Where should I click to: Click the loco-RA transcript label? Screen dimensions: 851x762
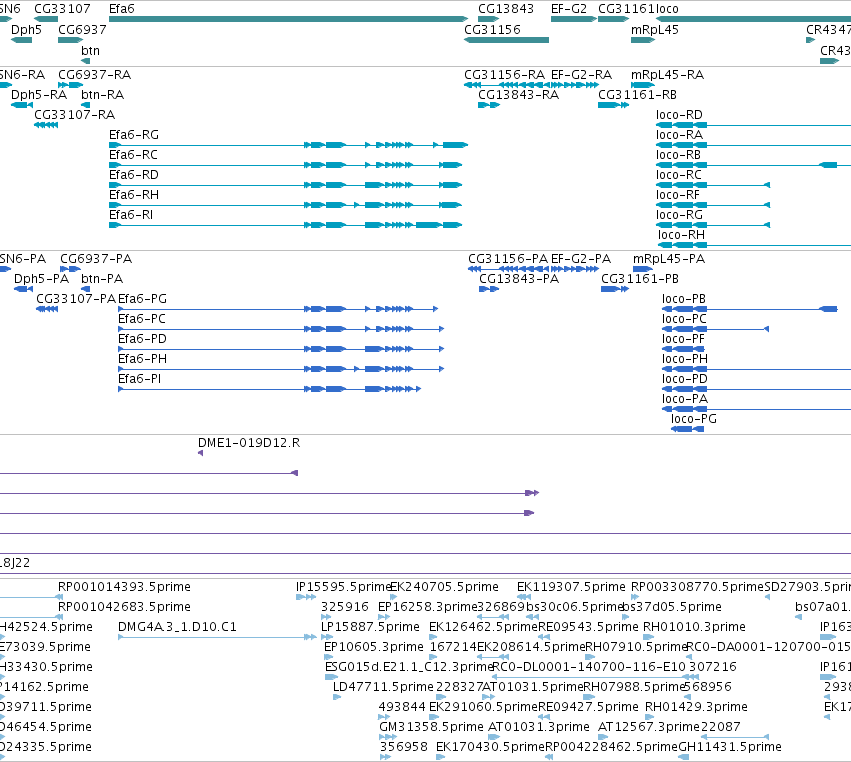click(679, 135)
